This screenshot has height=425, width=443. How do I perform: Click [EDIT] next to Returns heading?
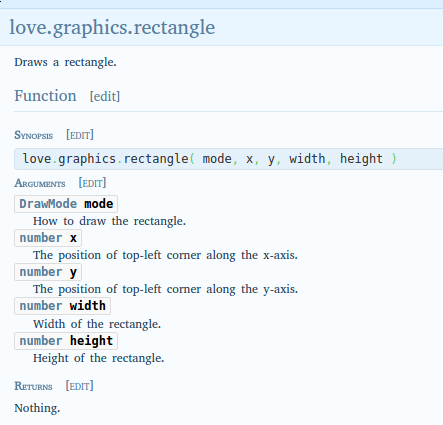(79, 386)
